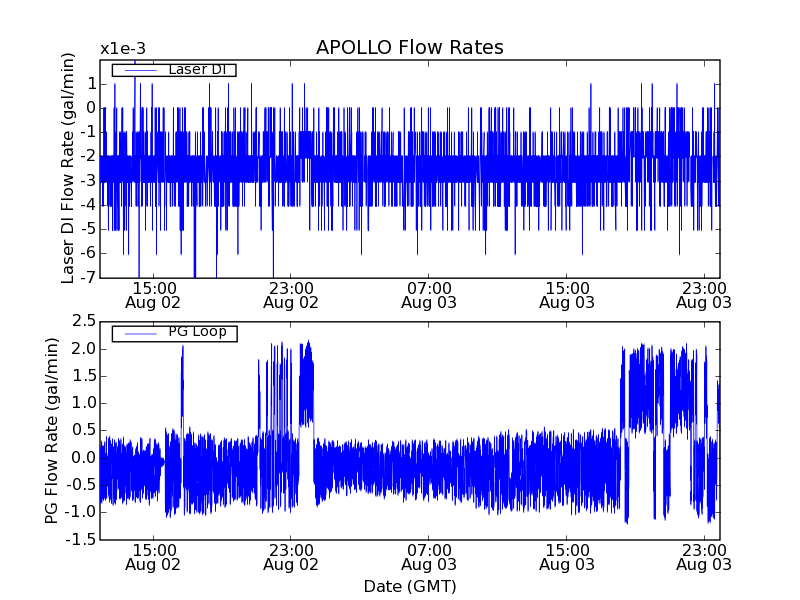The width and height of the screenshot is (800, 600).
Task: Click 23:00 Aug 02 tick on upper plot
Action: click(291, 294)
